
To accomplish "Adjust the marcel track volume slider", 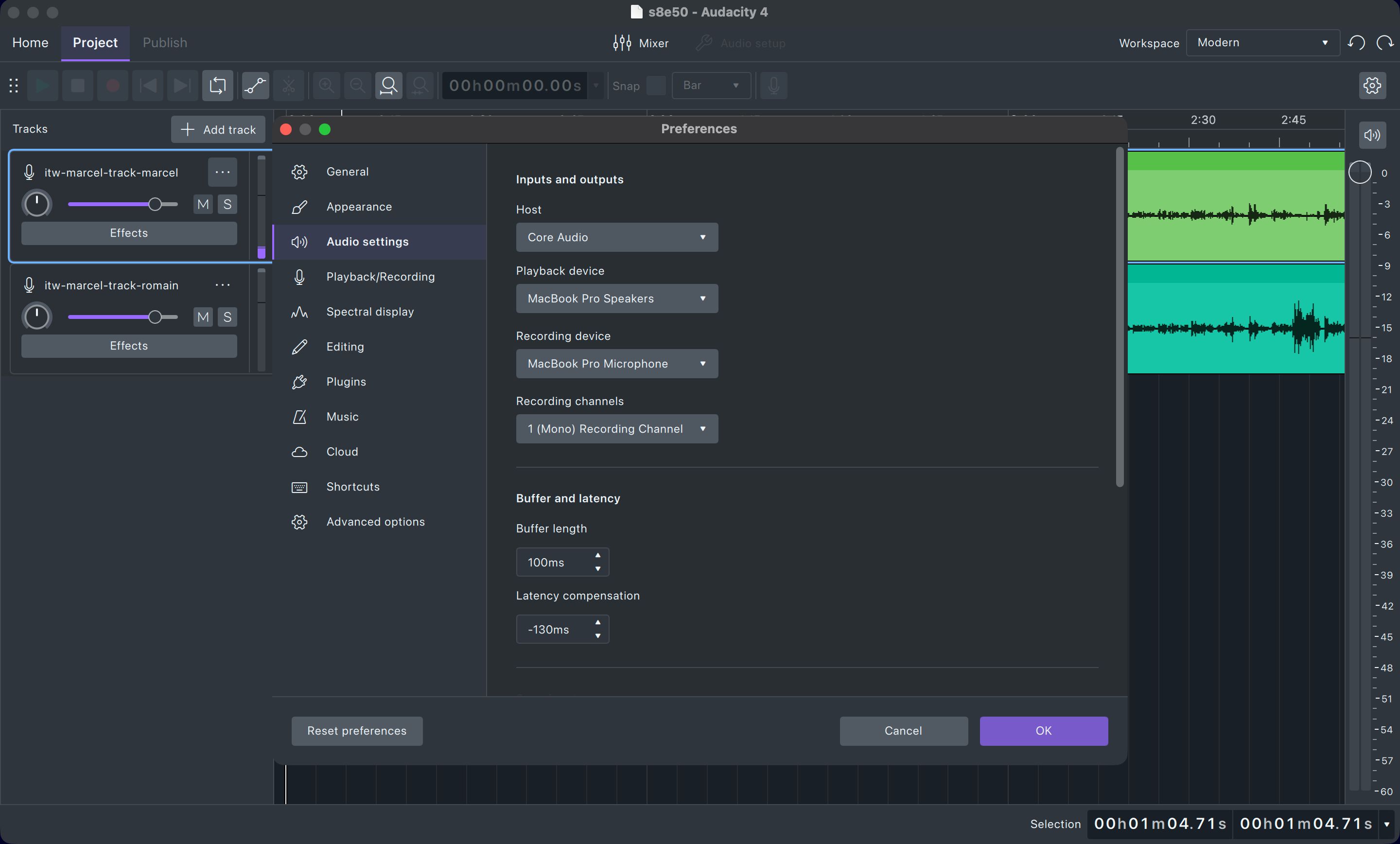I will click(155, 205).
